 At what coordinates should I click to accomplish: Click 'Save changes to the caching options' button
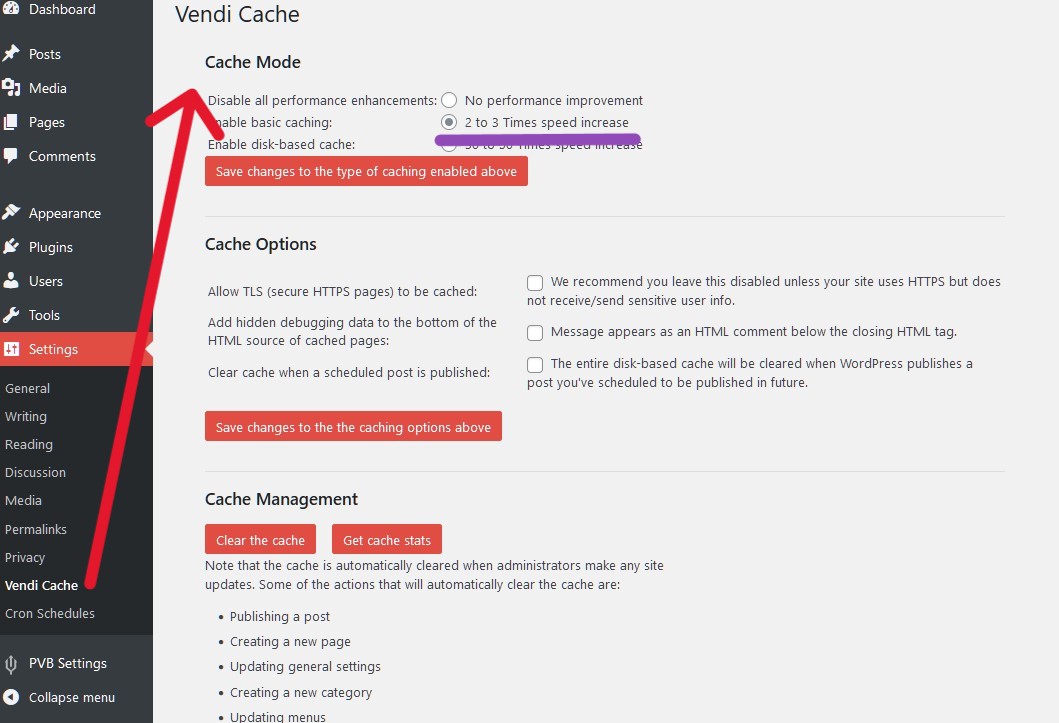(x=353, y=427)
